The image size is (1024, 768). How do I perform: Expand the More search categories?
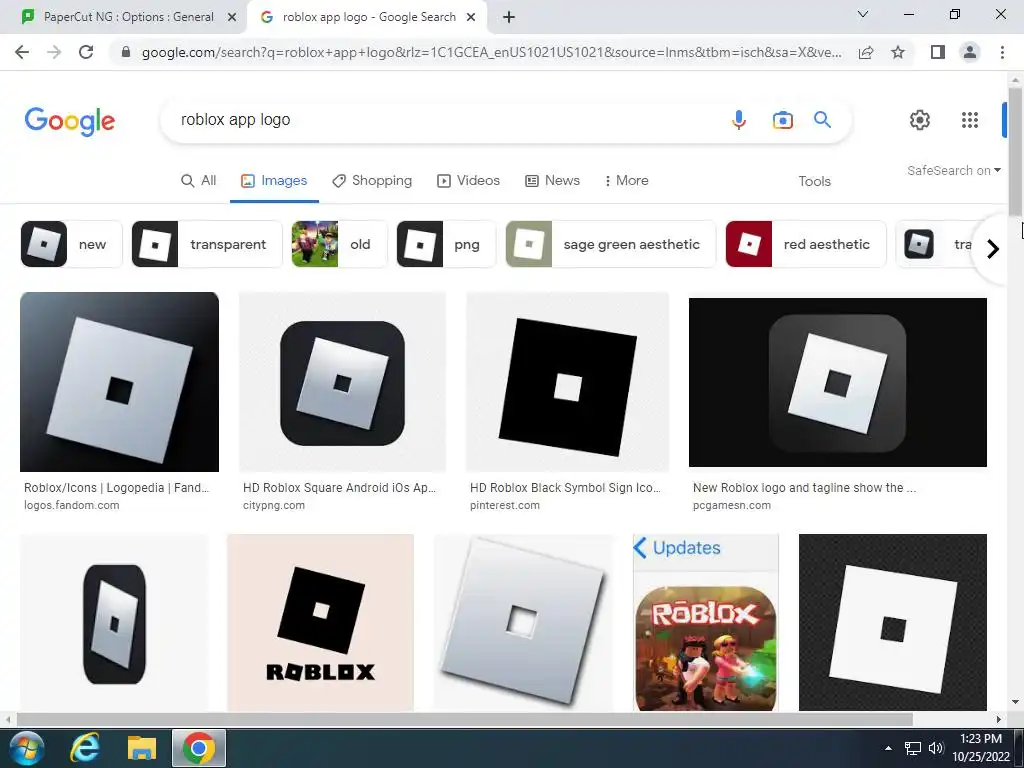(x=626, y=180)
